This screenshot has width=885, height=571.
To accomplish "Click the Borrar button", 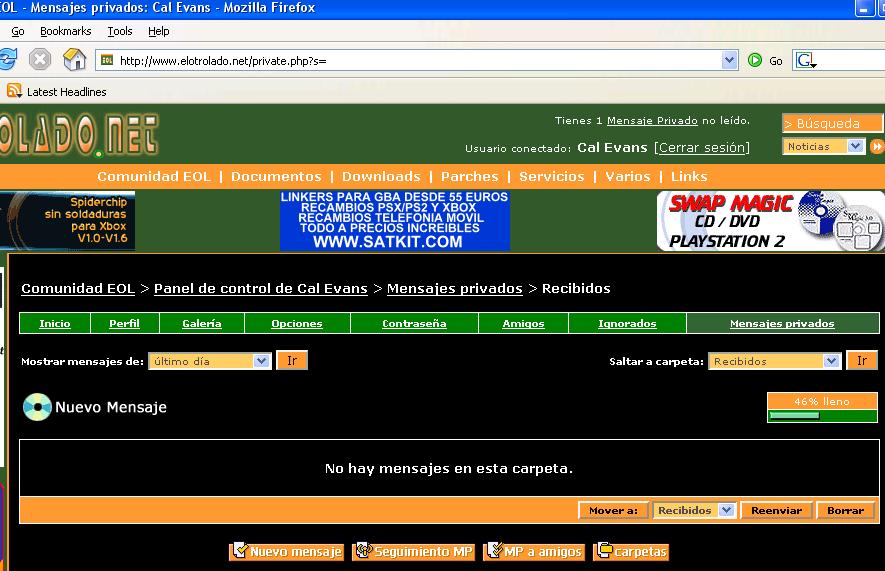I will [845, 510].
